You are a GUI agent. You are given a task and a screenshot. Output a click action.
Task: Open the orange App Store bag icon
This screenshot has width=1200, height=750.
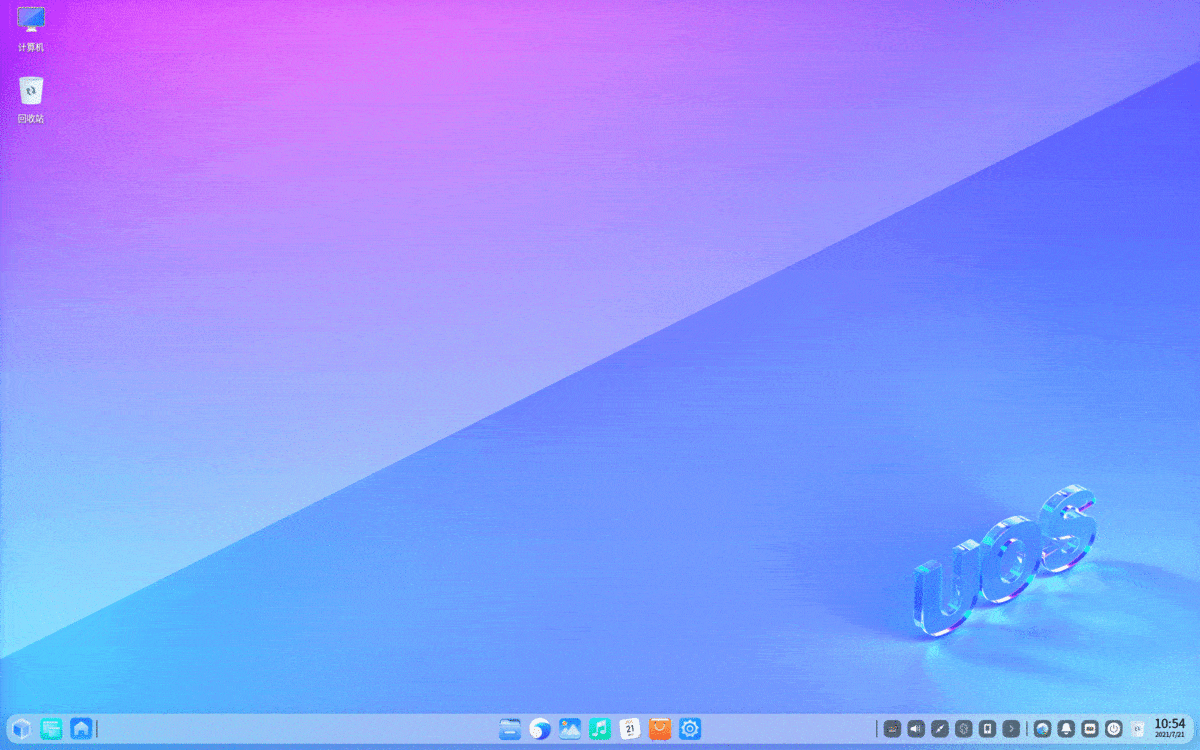click(660, 729)
